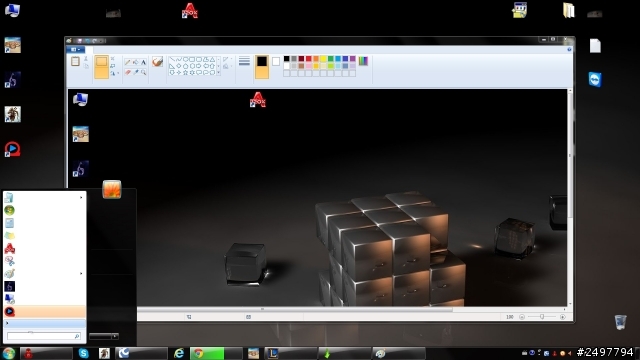Click the Start menu search box
640x360 pixels.
[x=43, y=336]
